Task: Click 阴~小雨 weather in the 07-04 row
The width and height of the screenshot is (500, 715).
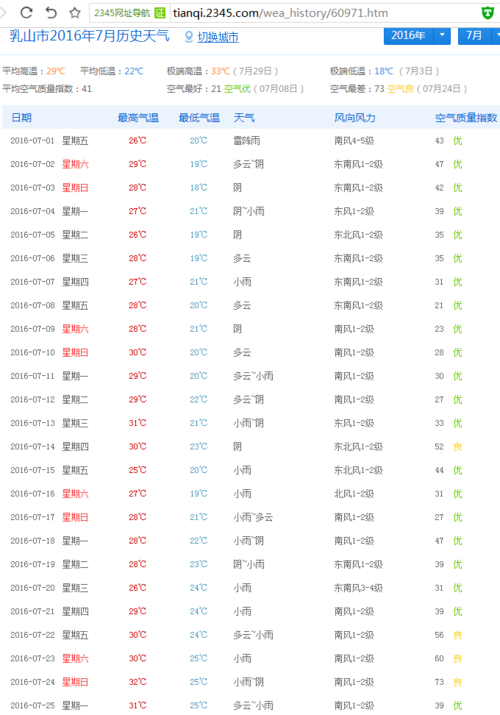Action: [x=249, y=212]
